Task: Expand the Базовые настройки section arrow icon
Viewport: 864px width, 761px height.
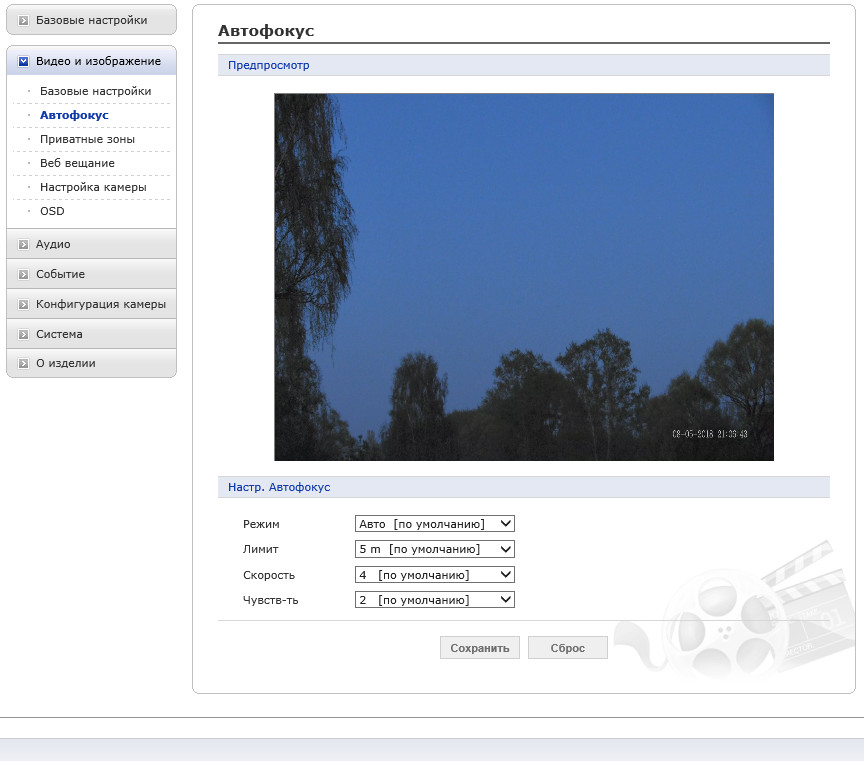Action: pos(23,21)
